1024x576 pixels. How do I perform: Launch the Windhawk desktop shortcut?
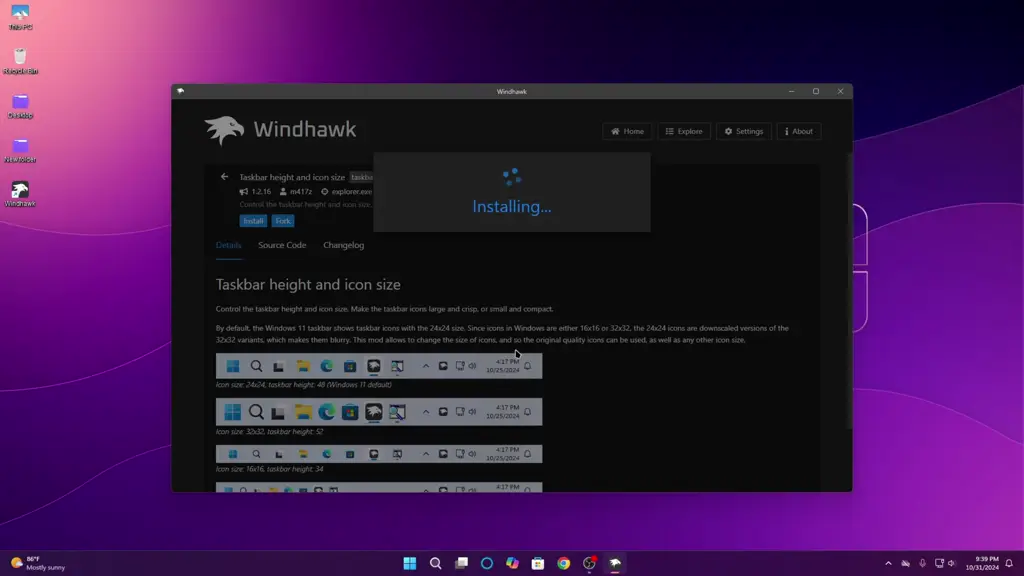pos(20,190)
